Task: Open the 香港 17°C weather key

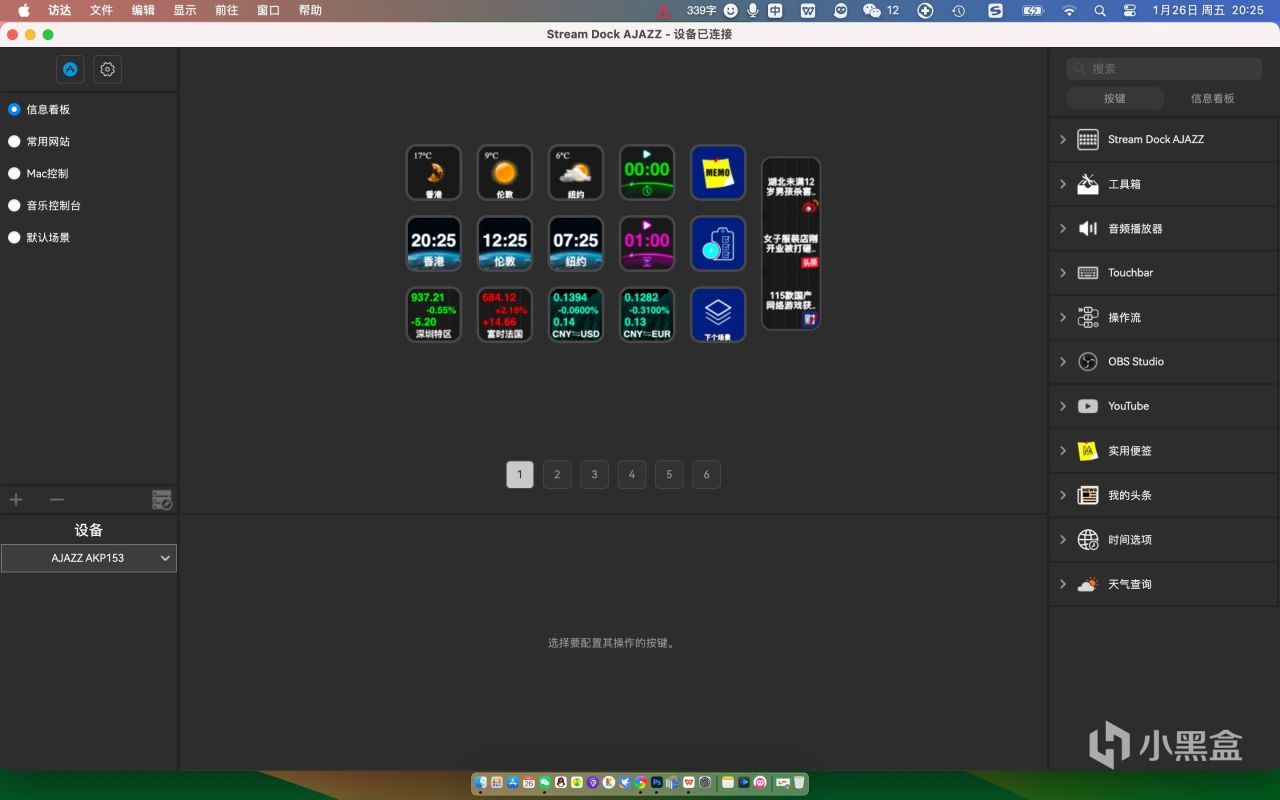Action: pyautogui.click(x=434, y=173)
